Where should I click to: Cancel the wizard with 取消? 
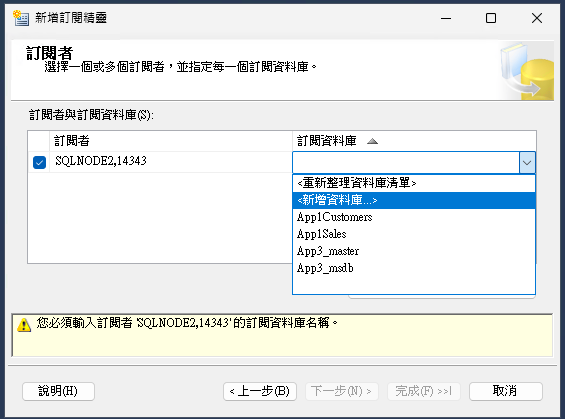506,391
